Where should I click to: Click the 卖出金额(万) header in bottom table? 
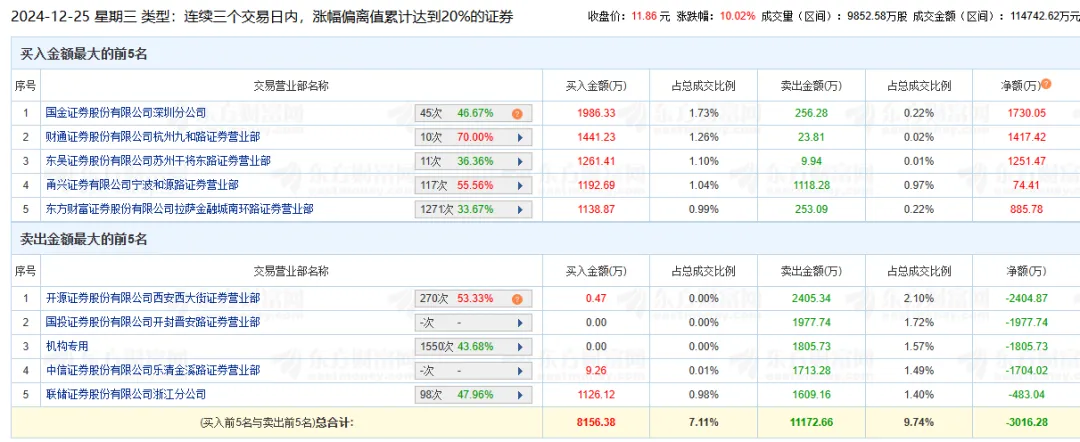(811, 271)
